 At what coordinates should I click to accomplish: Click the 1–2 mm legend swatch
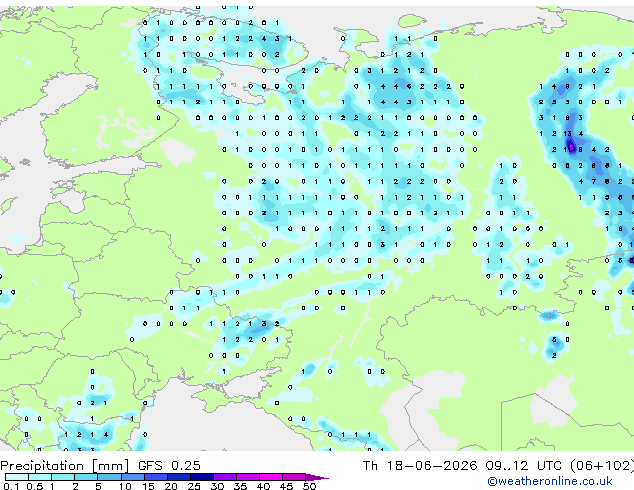63,477
